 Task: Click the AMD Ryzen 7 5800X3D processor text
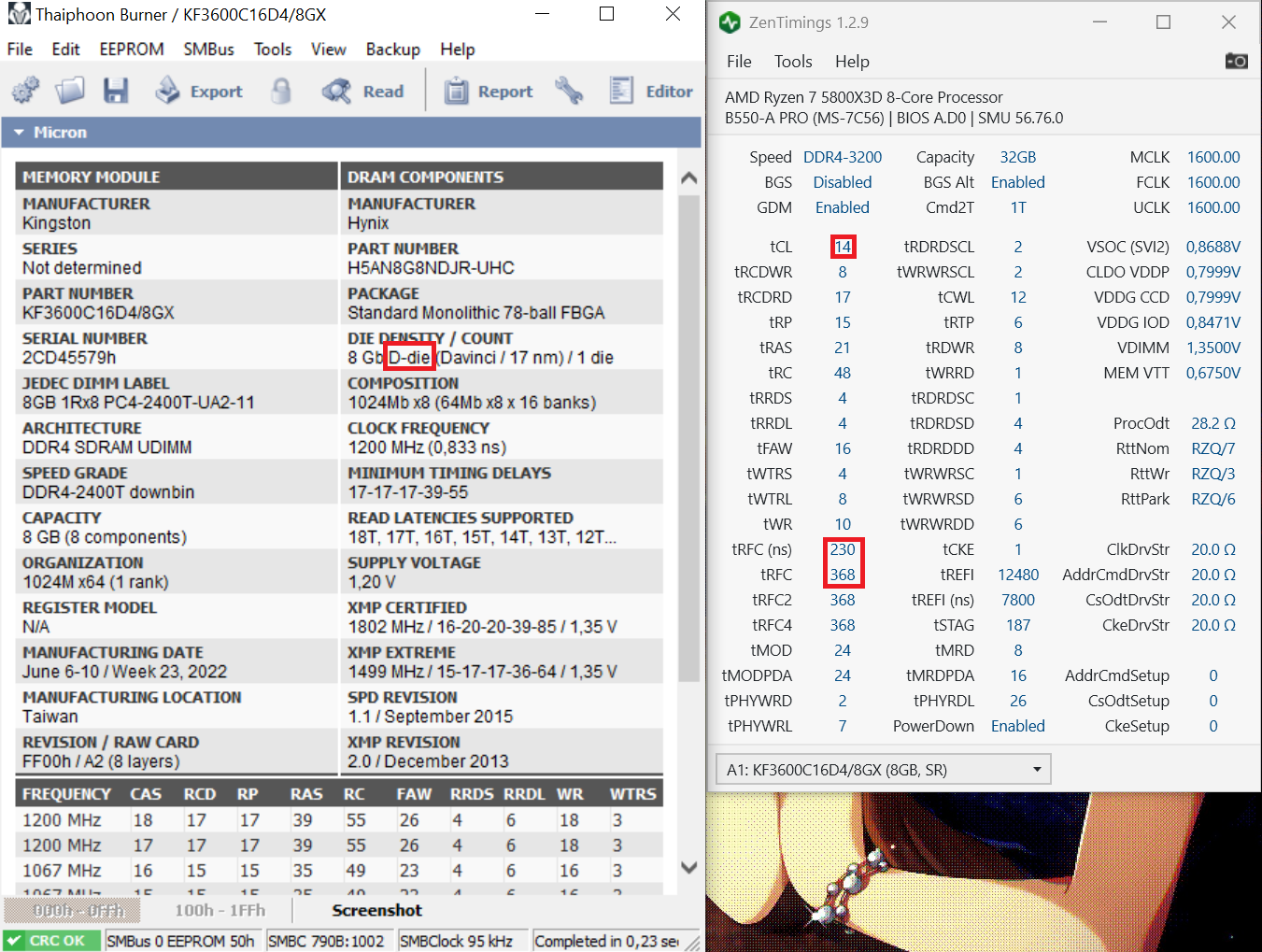863,97
